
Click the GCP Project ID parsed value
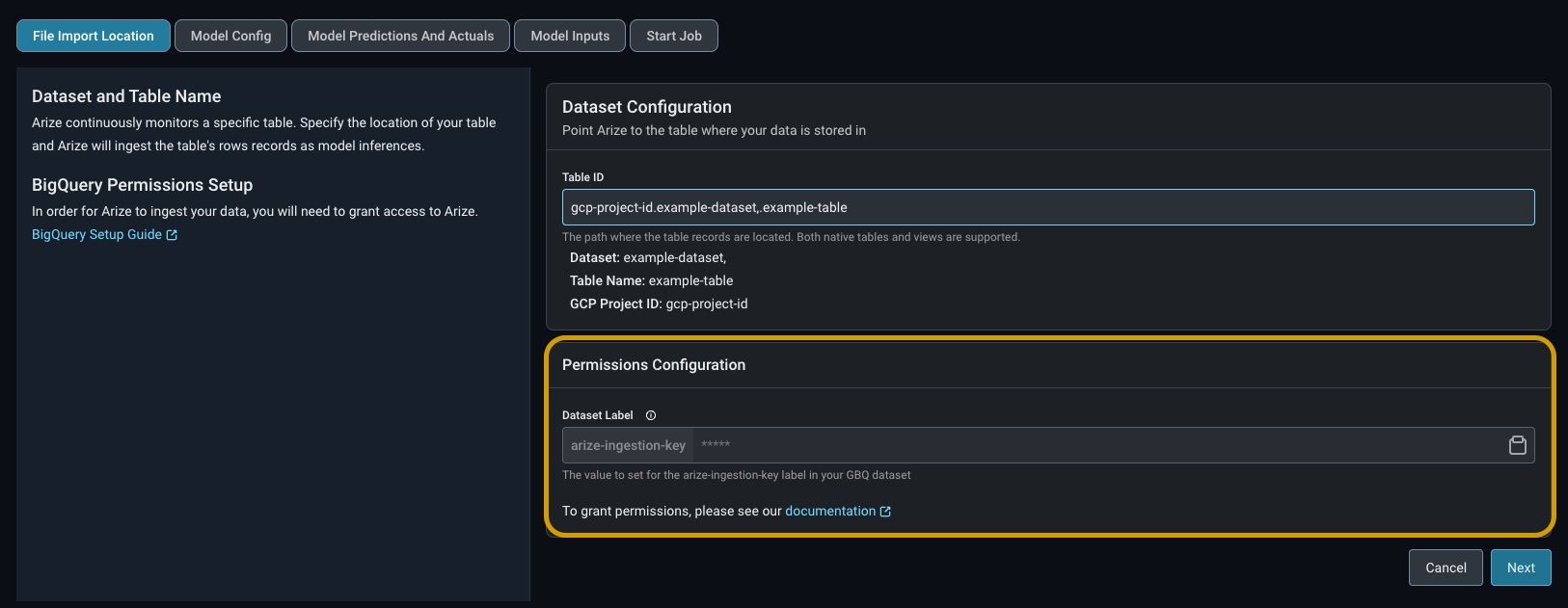(706, 304)
